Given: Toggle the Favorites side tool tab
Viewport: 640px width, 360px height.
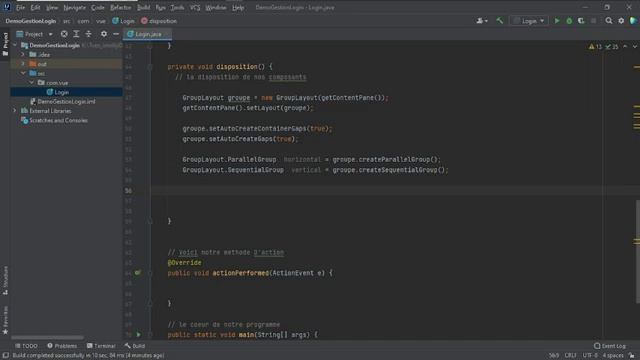Looking at the screenshot, I should pos(5,320).
